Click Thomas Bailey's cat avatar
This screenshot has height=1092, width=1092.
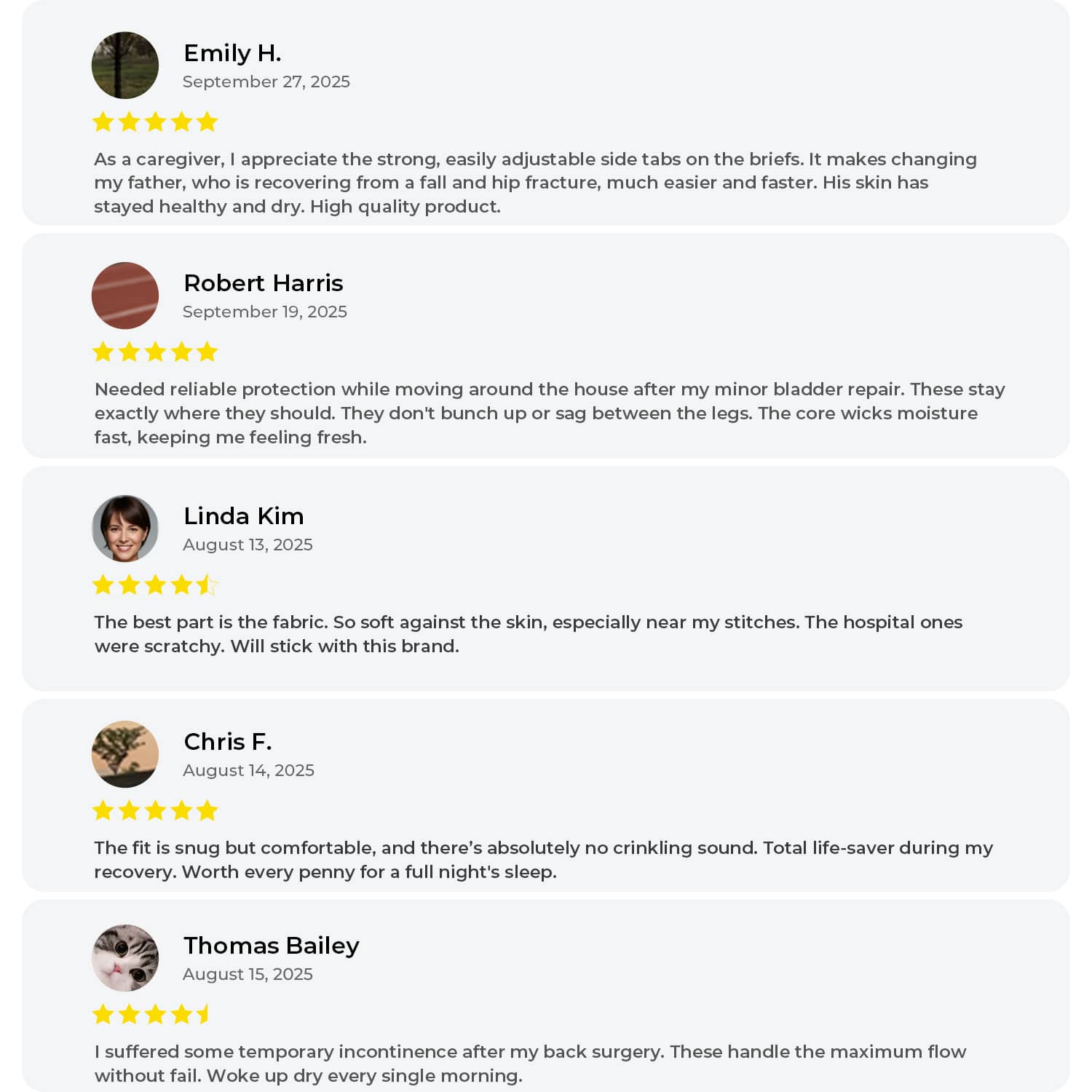point(125,958)
